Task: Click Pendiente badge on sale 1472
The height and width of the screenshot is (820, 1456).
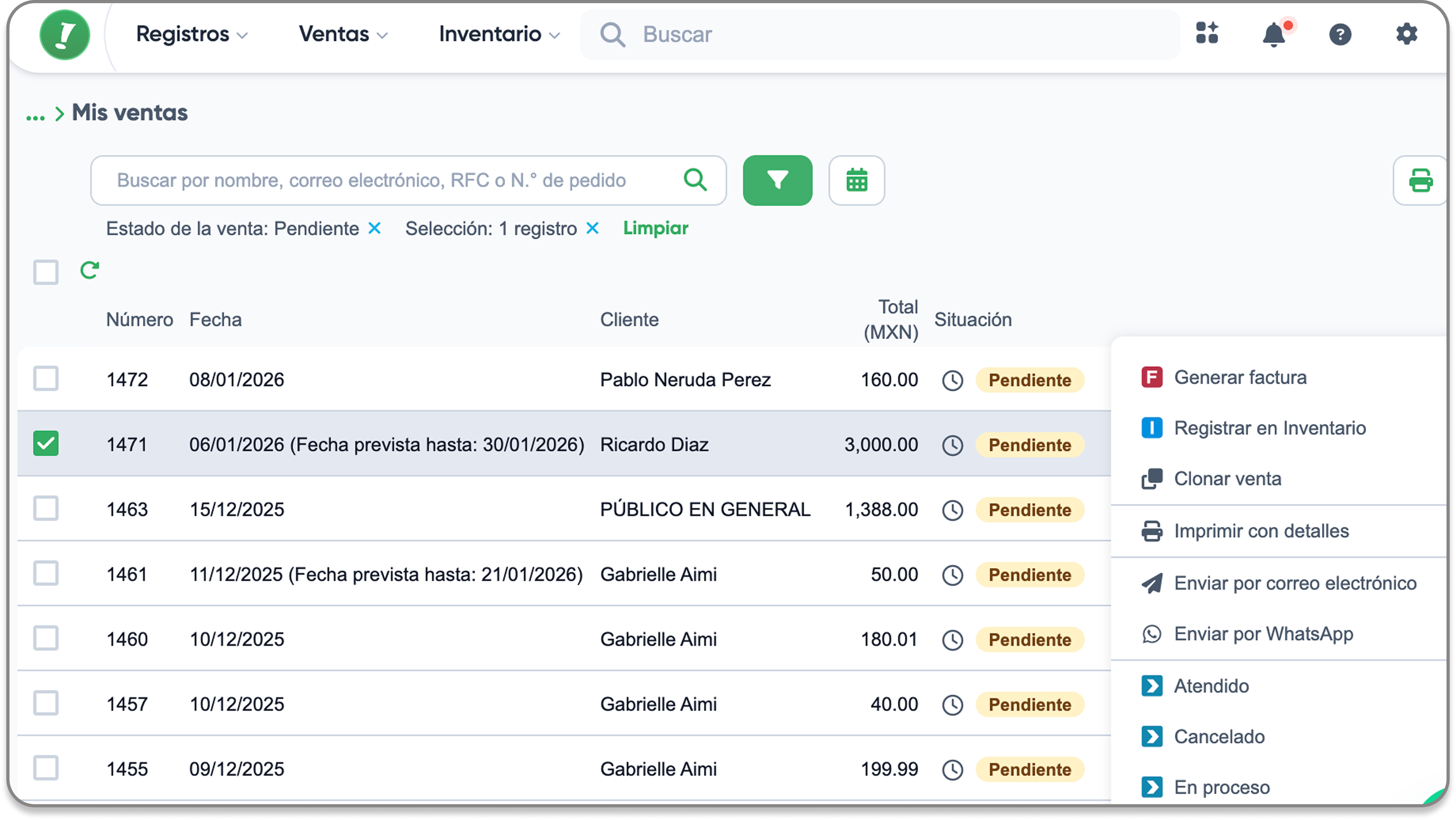Action: pyautogui.click(x=1030, y=381)
